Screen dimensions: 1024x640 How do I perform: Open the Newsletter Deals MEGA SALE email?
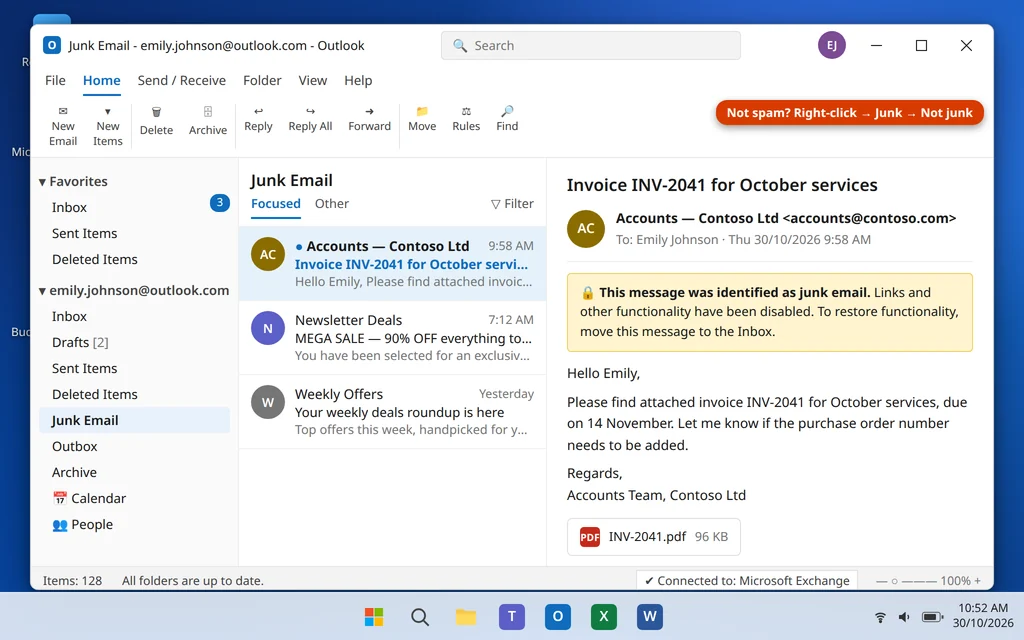click(392, 338)
